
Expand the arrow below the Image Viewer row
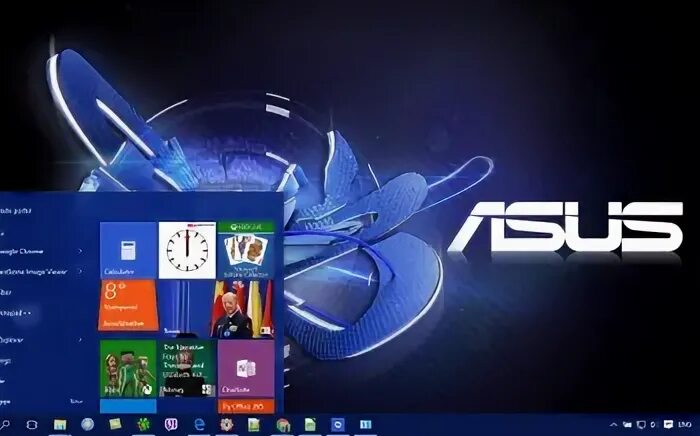[80, 340]
